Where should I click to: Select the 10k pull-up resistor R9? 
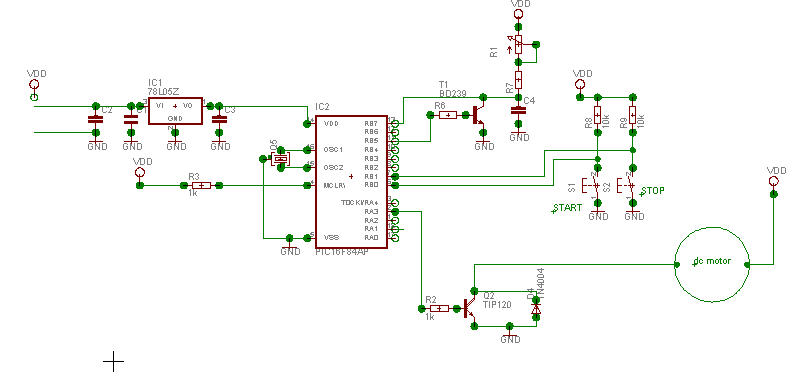632,116
